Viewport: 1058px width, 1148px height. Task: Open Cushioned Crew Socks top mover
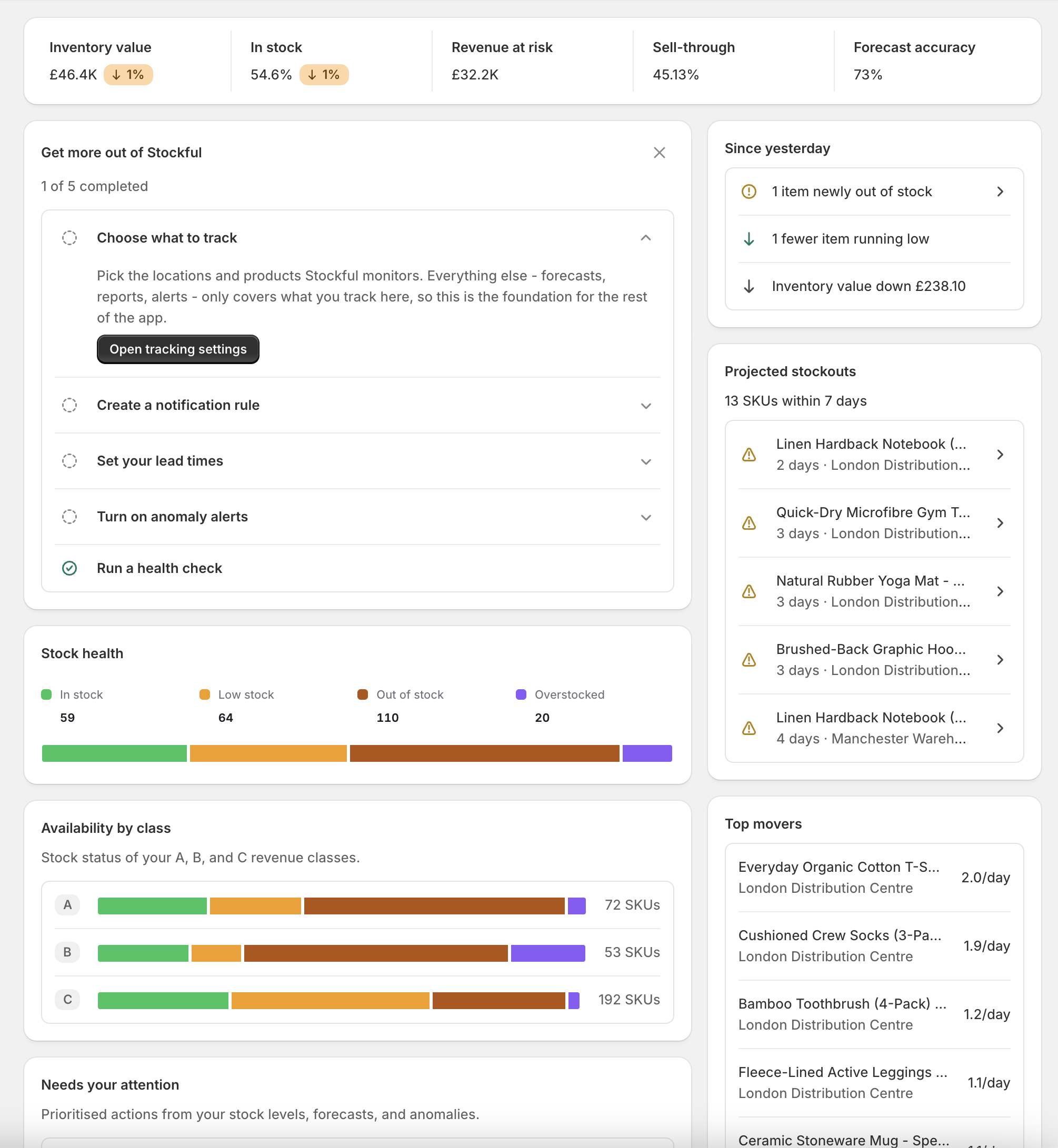point(874,946)
